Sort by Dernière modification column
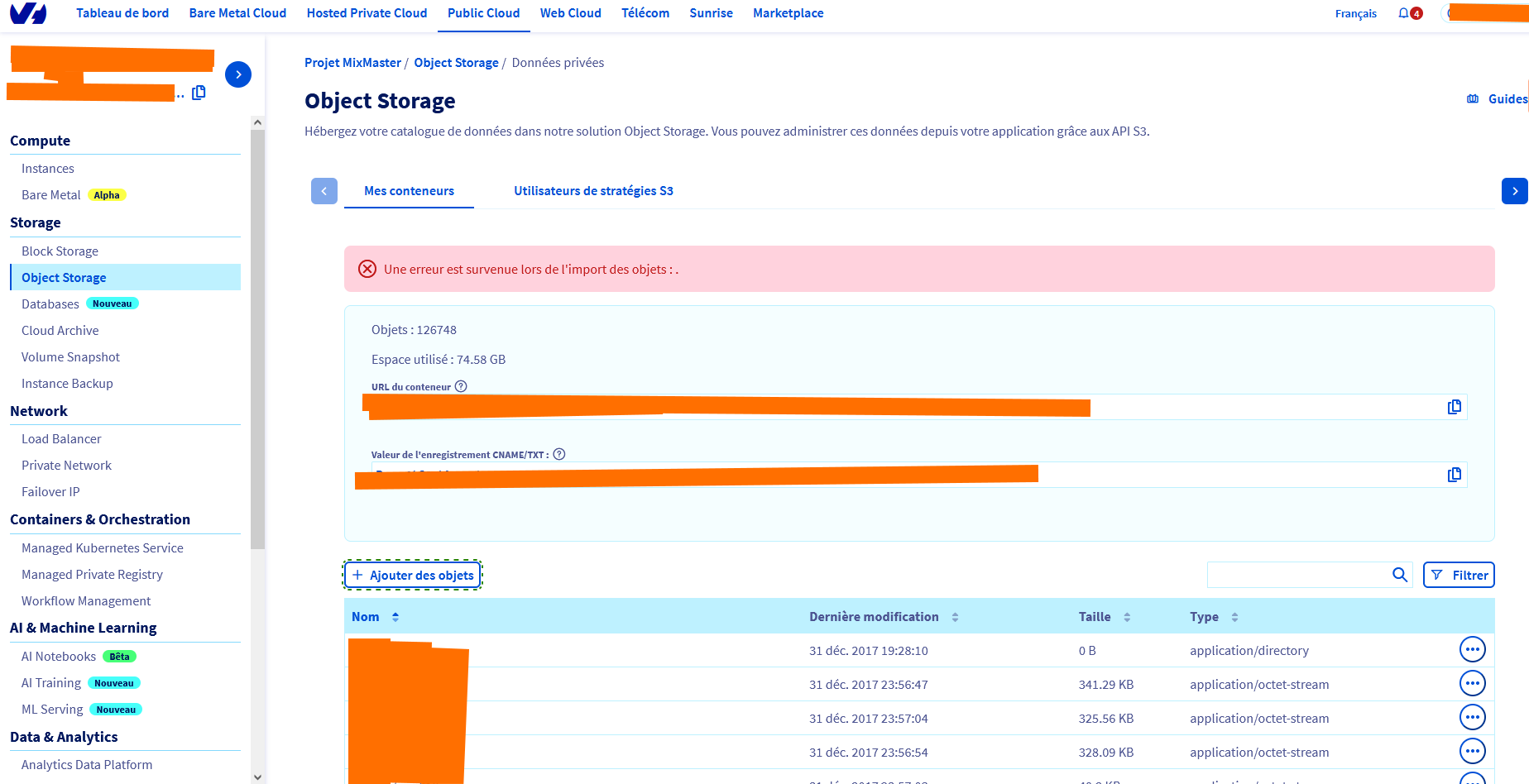The image size is (1529, 784). coord(955,617)
